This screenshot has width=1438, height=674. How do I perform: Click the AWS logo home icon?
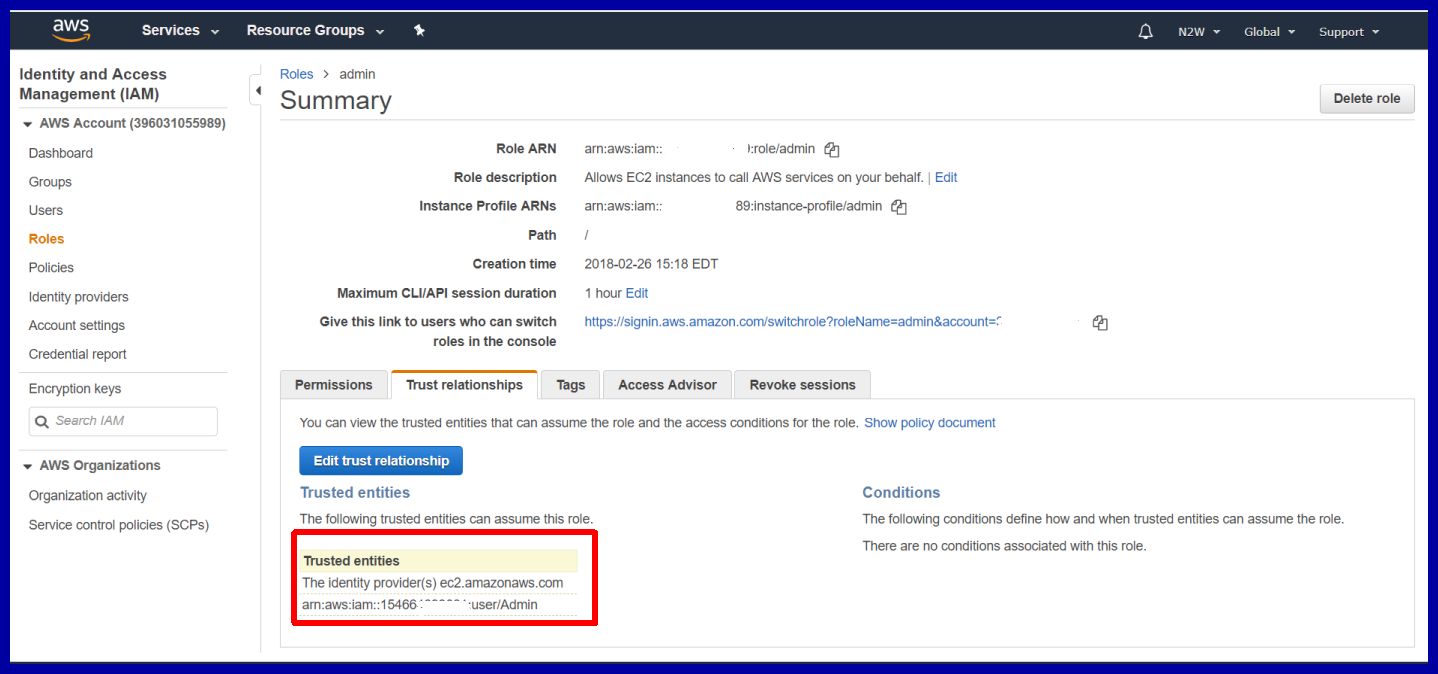pos(71,31)
